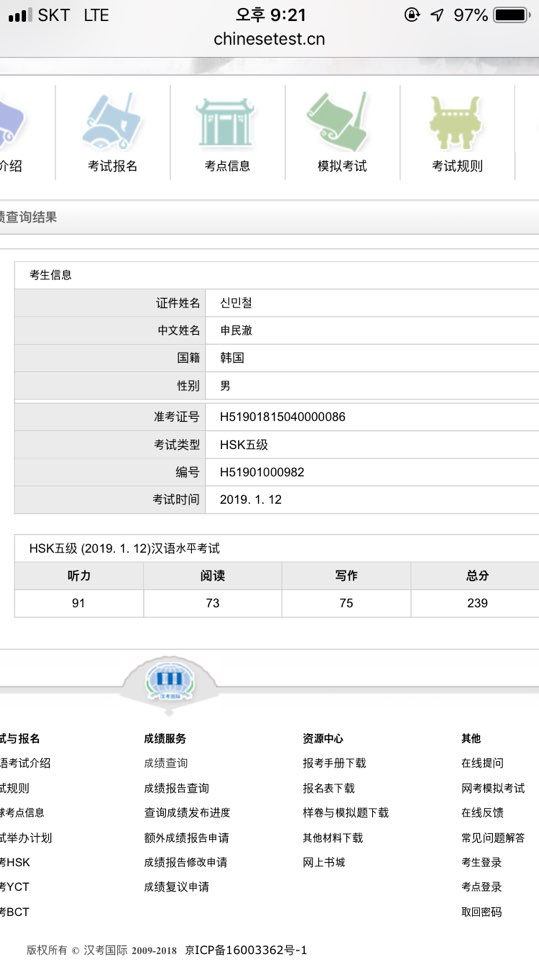The image size is (539, 960).
Task: Tap the cellular signal bars icon
Action: 20,15
